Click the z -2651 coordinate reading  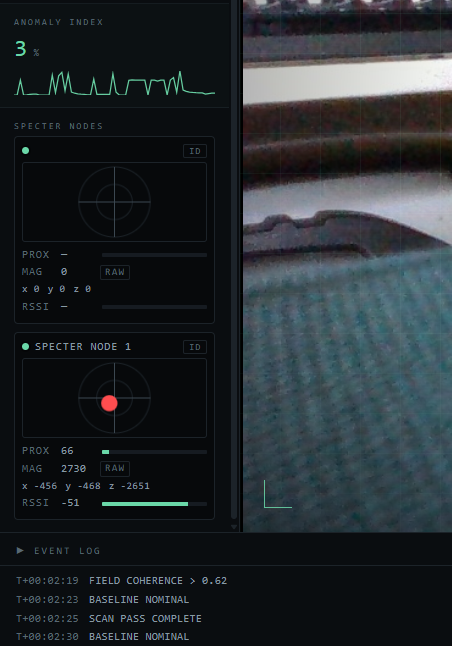pyautogui.click(x=129, y=486)
